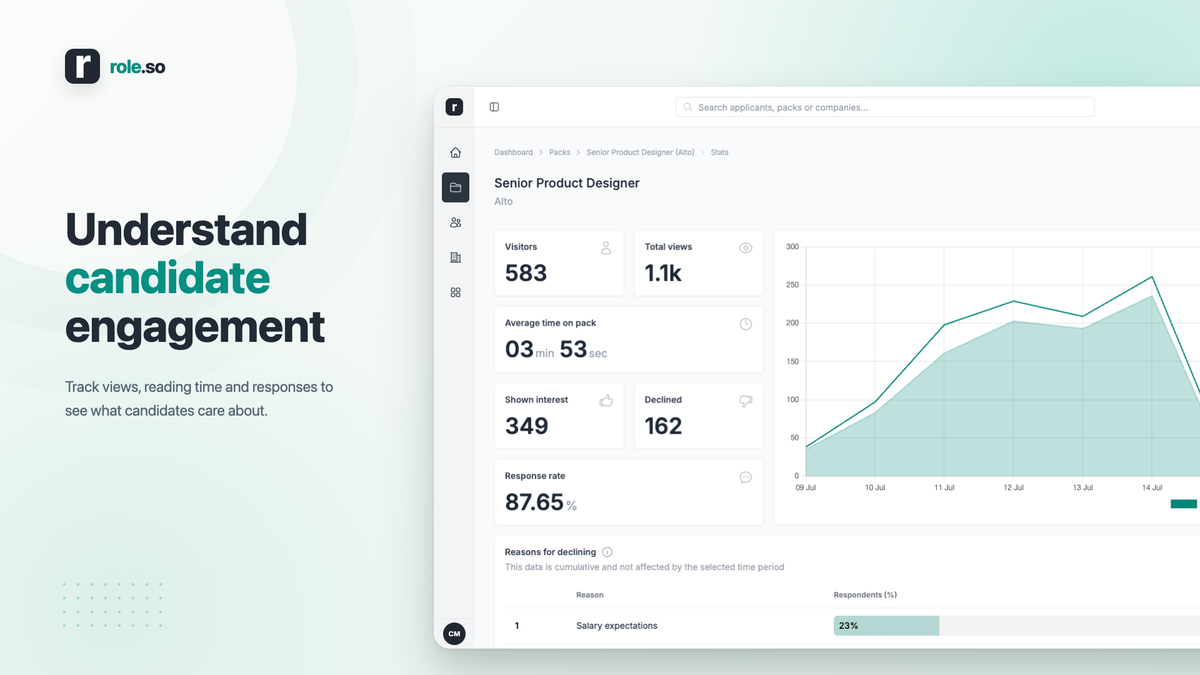Click the thumbs-down icon on Declined card
Screen dimensions: 1200x675
pos(745,400)
